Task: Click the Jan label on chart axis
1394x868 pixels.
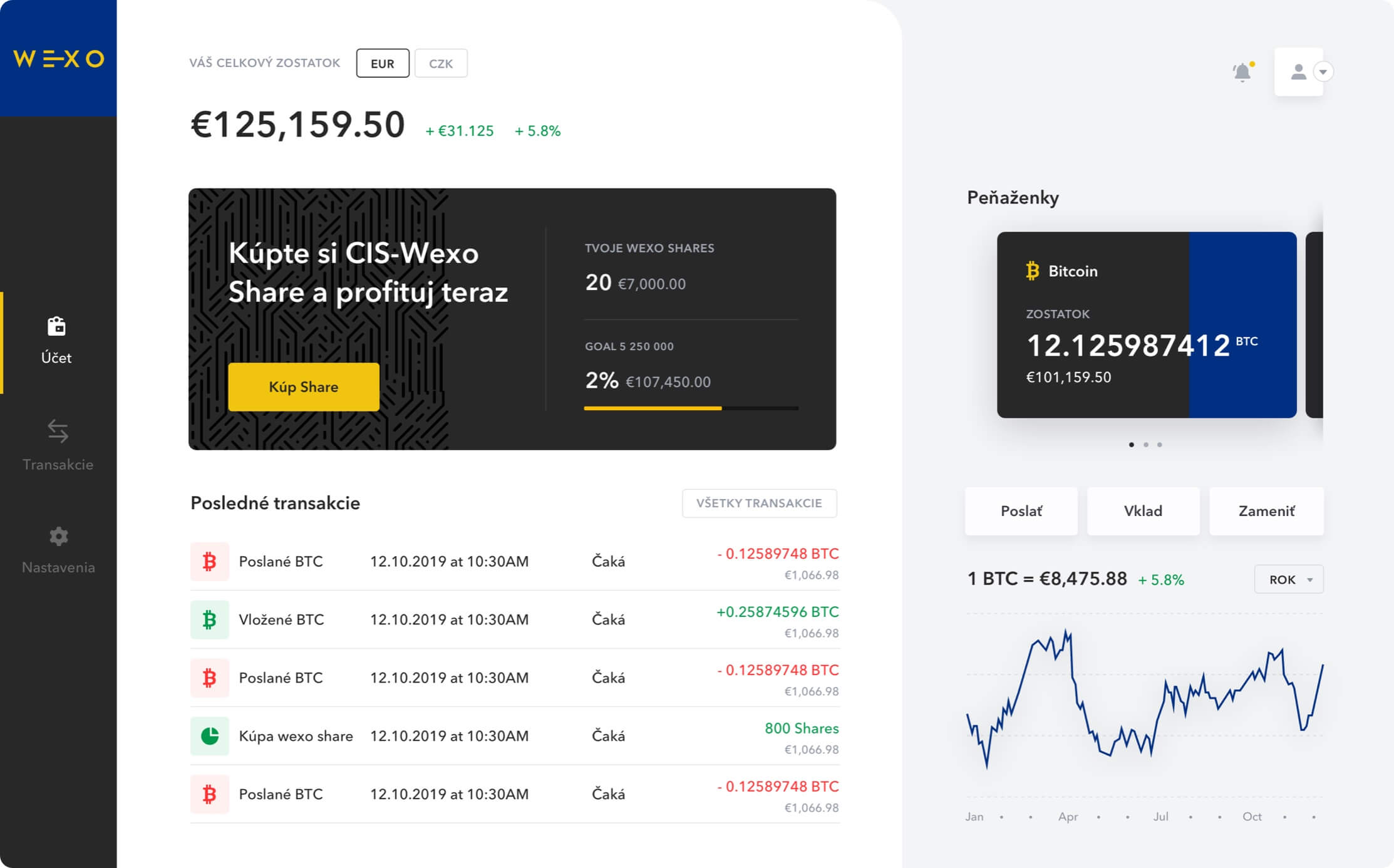Action: (974, 817)
